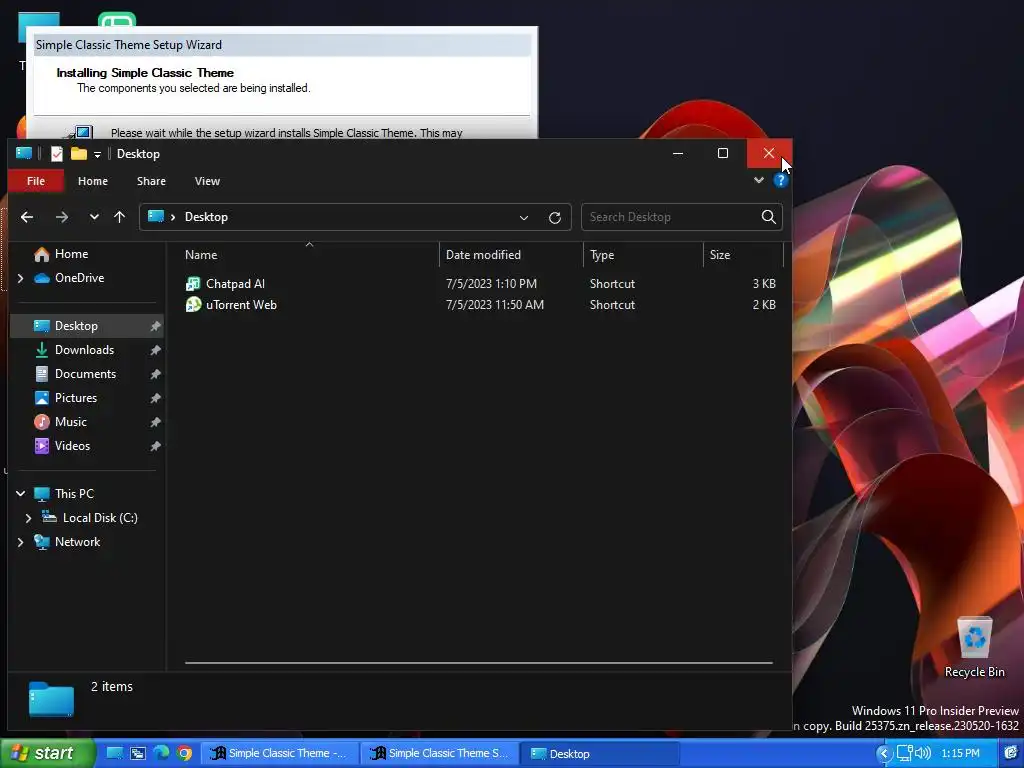The width and height of the screenshot is (1024, 768).
Task: Refresh the Desktop folder view
Action: pos(554,217)
